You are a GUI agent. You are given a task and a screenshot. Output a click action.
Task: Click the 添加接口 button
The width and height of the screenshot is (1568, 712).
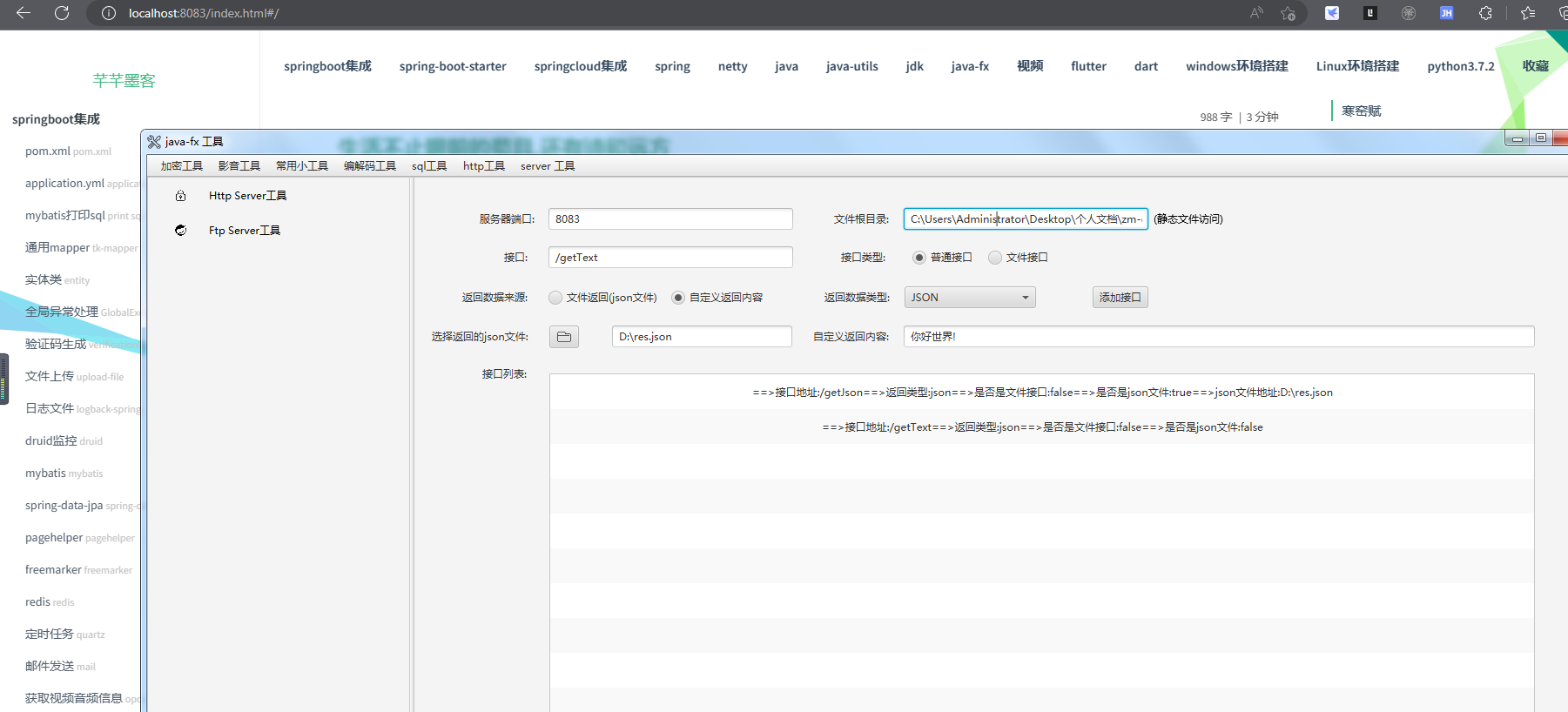(1120, 298)
